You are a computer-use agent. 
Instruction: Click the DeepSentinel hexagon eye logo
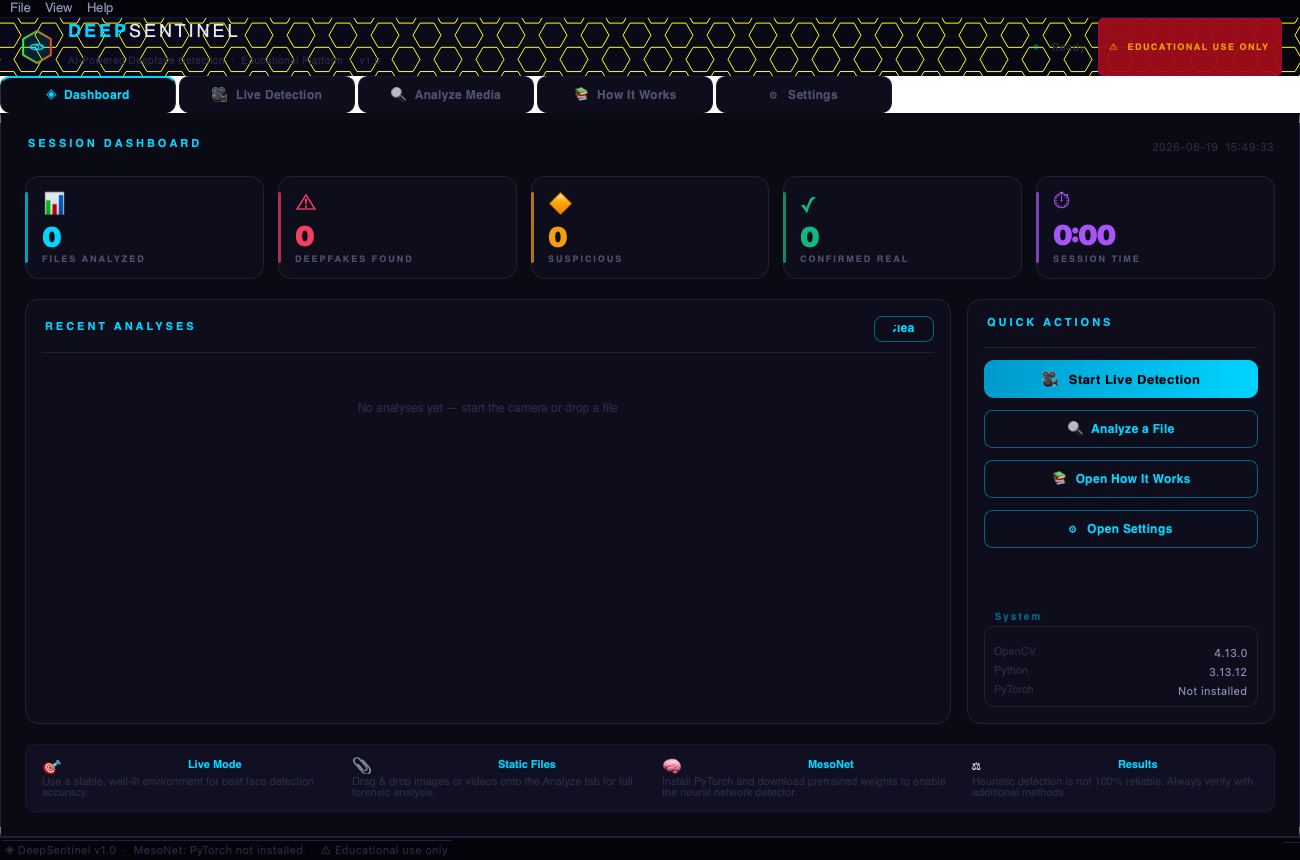point(36,46)
